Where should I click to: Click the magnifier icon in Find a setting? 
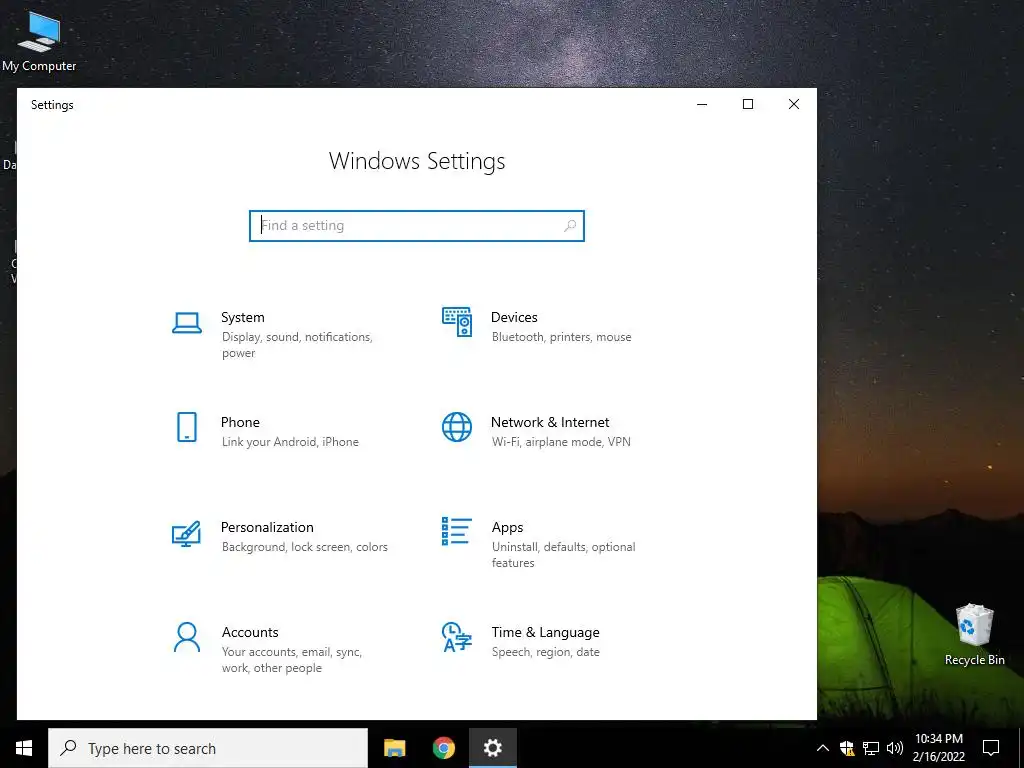pos(569,225)
